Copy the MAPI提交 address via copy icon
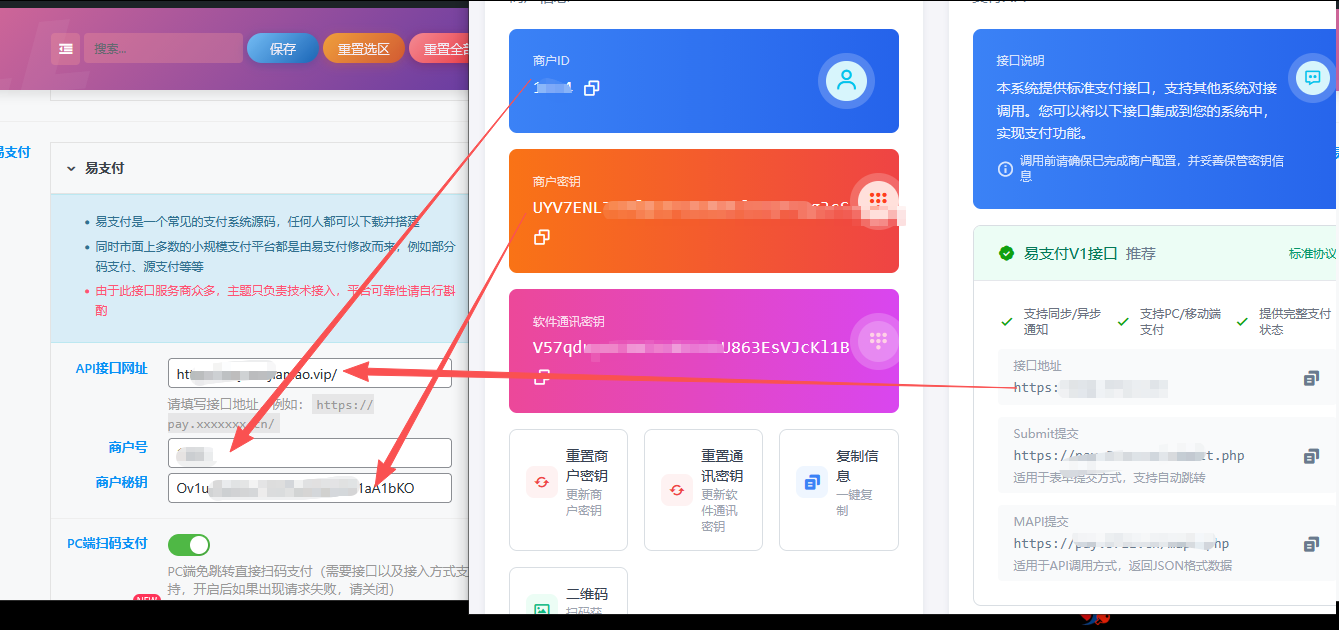The width and height of the screenshot is (1339, 630). coord(1311,543)
